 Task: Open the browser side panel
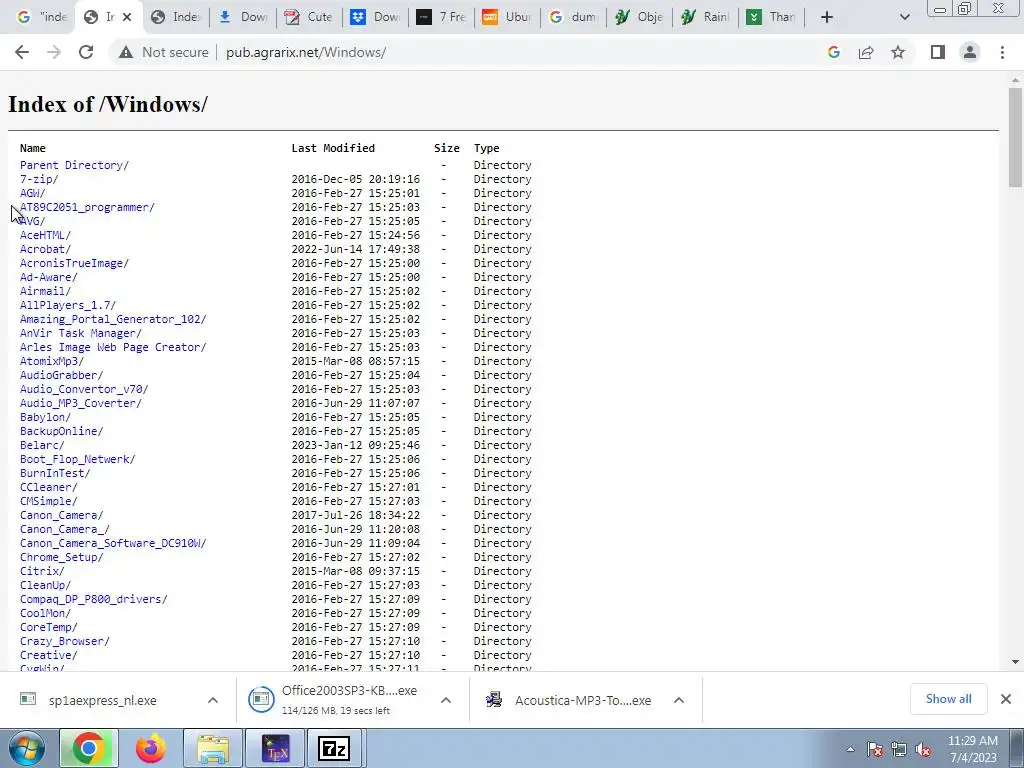tap(938, 52)
